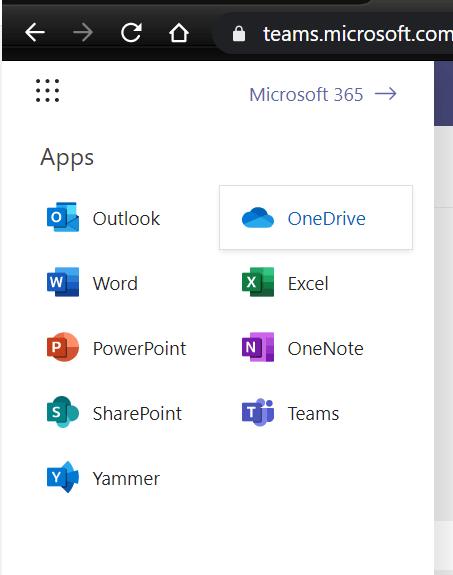The height and width of the screenshot is (575, 453).
Task: Open the Outlook app icon
Action: point(63,217)
